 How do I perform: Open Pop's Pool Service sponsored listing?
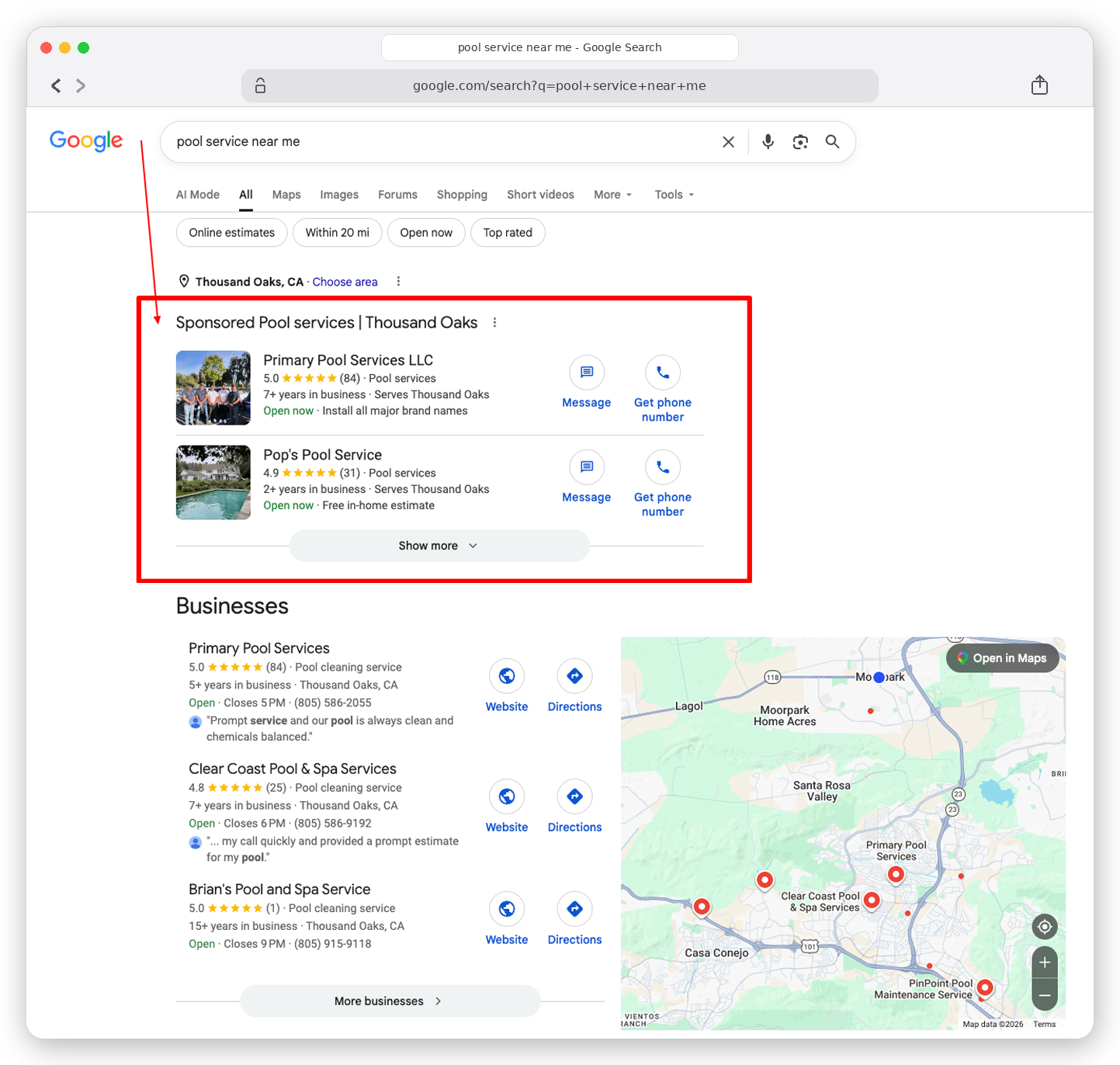point(322,455)
